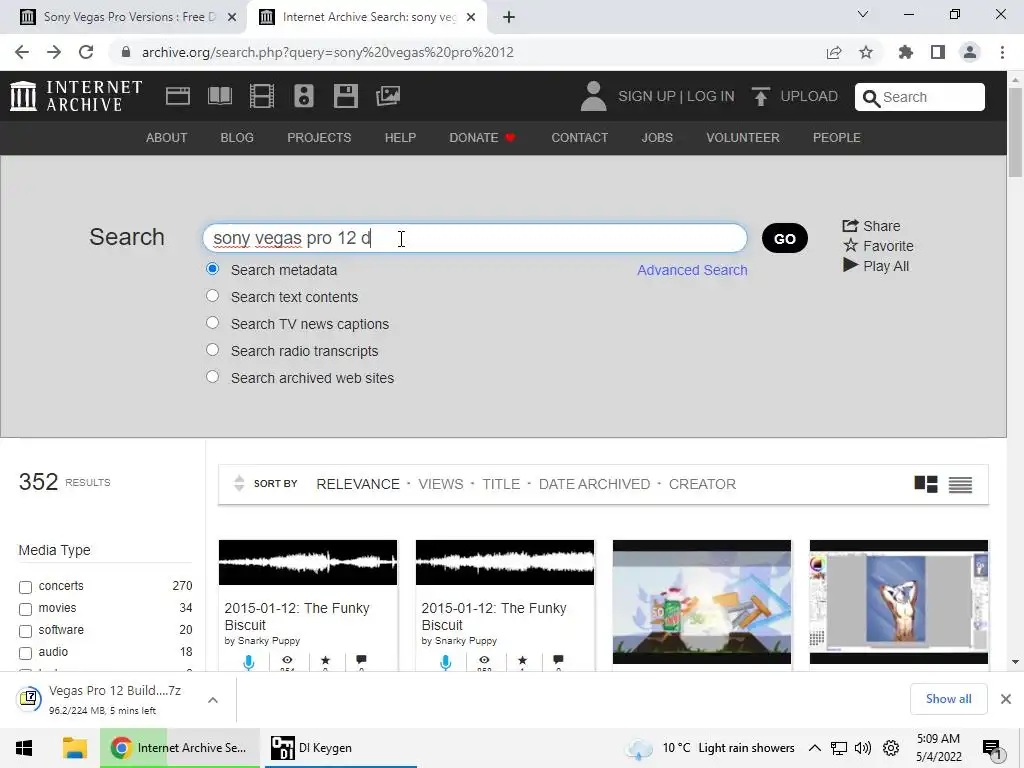Share this page icon in address bar
The height and width of the screenshot is (768, 1024).
coord(834,52)
